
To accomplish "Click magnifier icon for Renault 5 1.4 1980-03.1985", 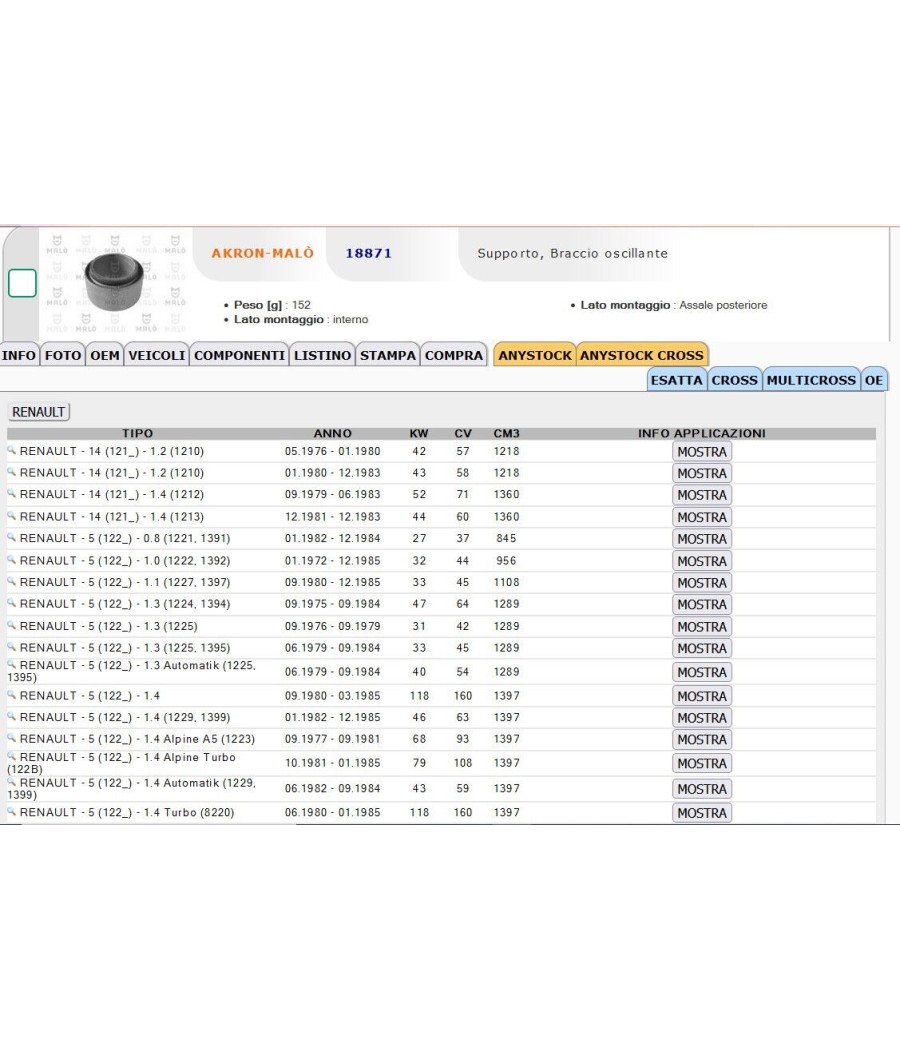I will coord(11,694).
